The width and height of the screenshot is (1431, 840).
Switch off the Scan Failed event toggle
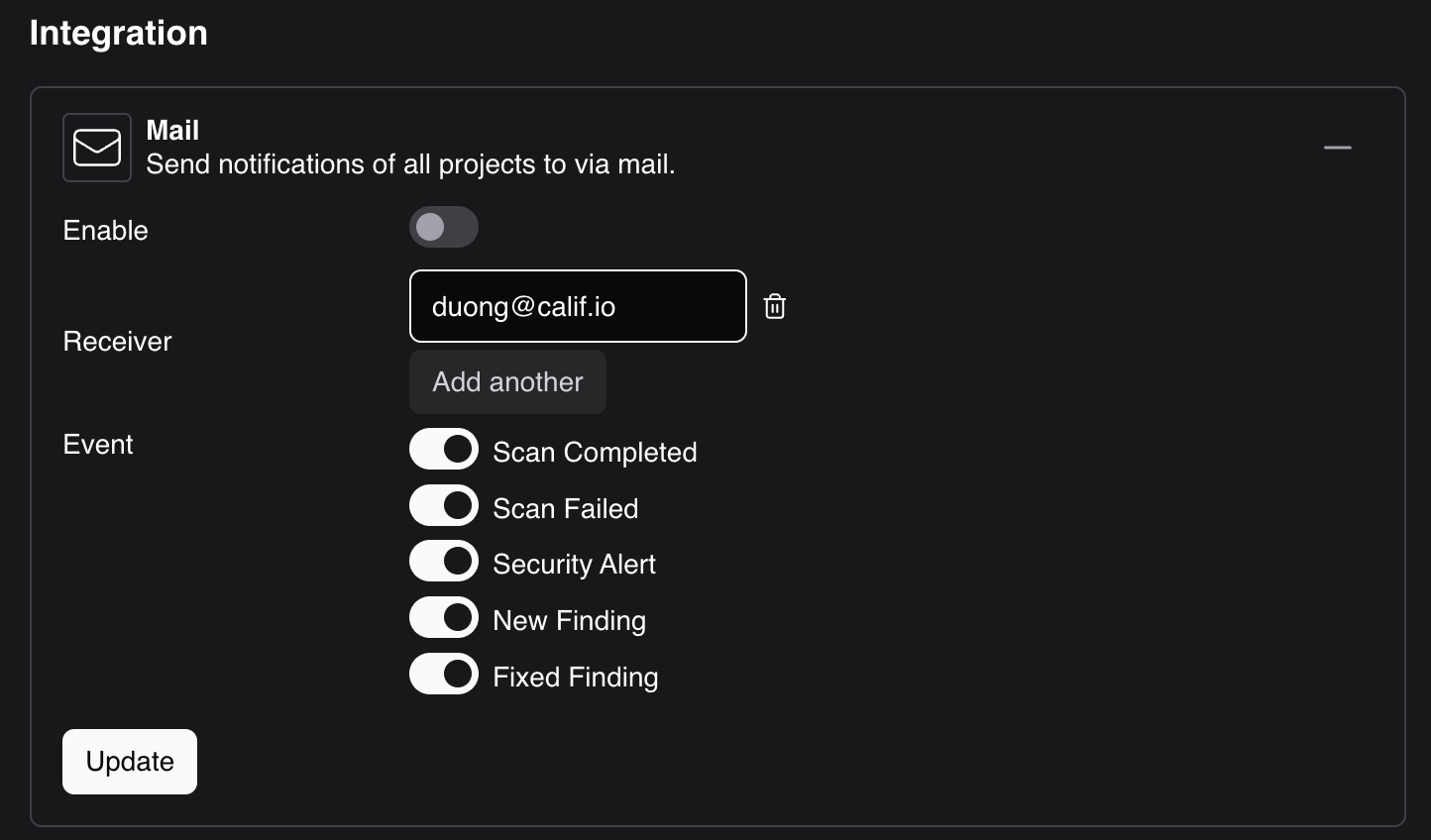pyautogui.click(x=444, y=505)
